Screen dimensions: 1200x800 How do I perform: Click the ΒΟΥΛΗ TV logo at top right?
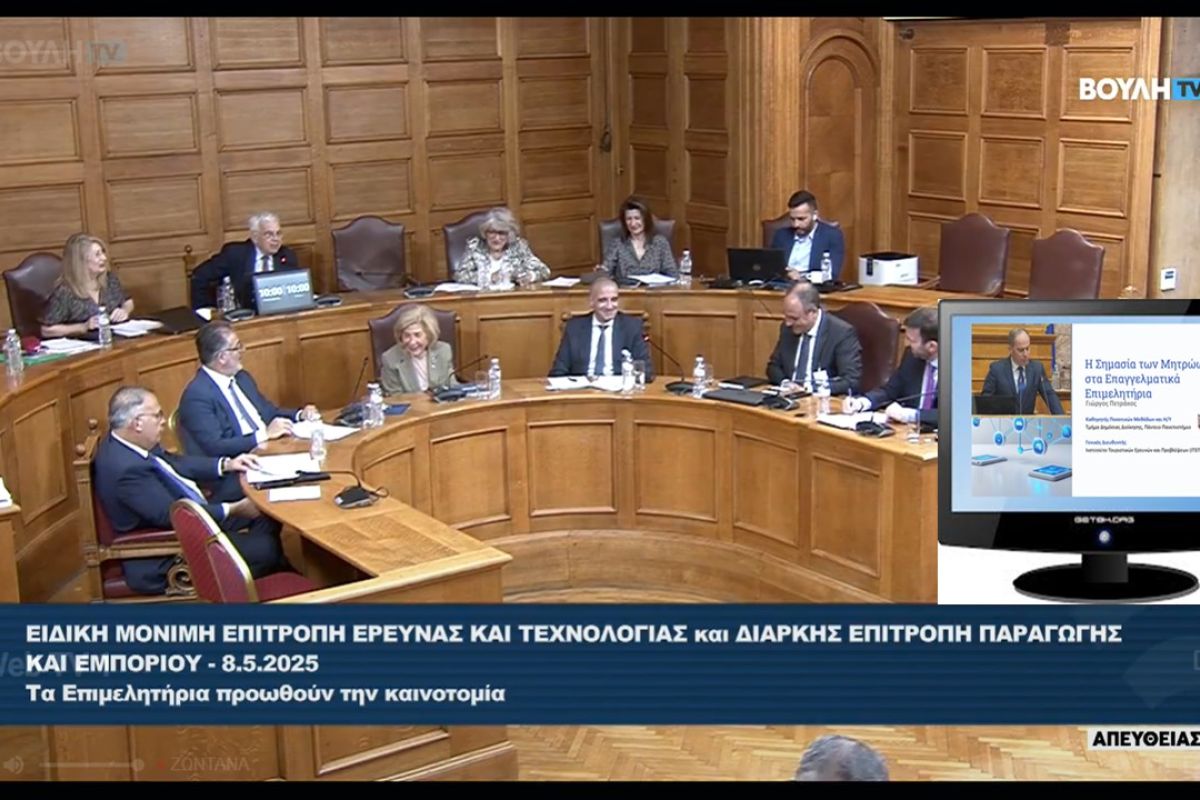click(x=1138, y=89)
